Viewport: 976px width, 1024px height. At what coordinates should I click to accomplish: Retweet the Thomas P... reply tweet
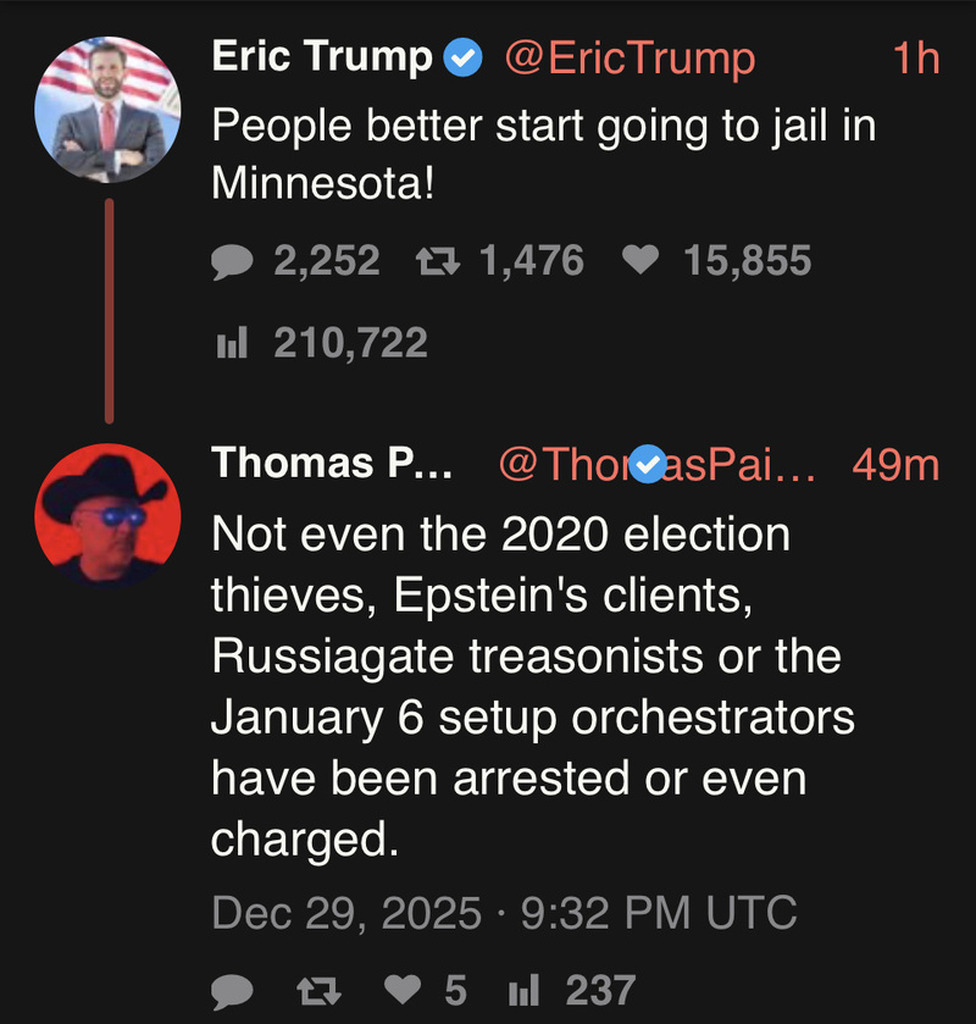(320, 992)
